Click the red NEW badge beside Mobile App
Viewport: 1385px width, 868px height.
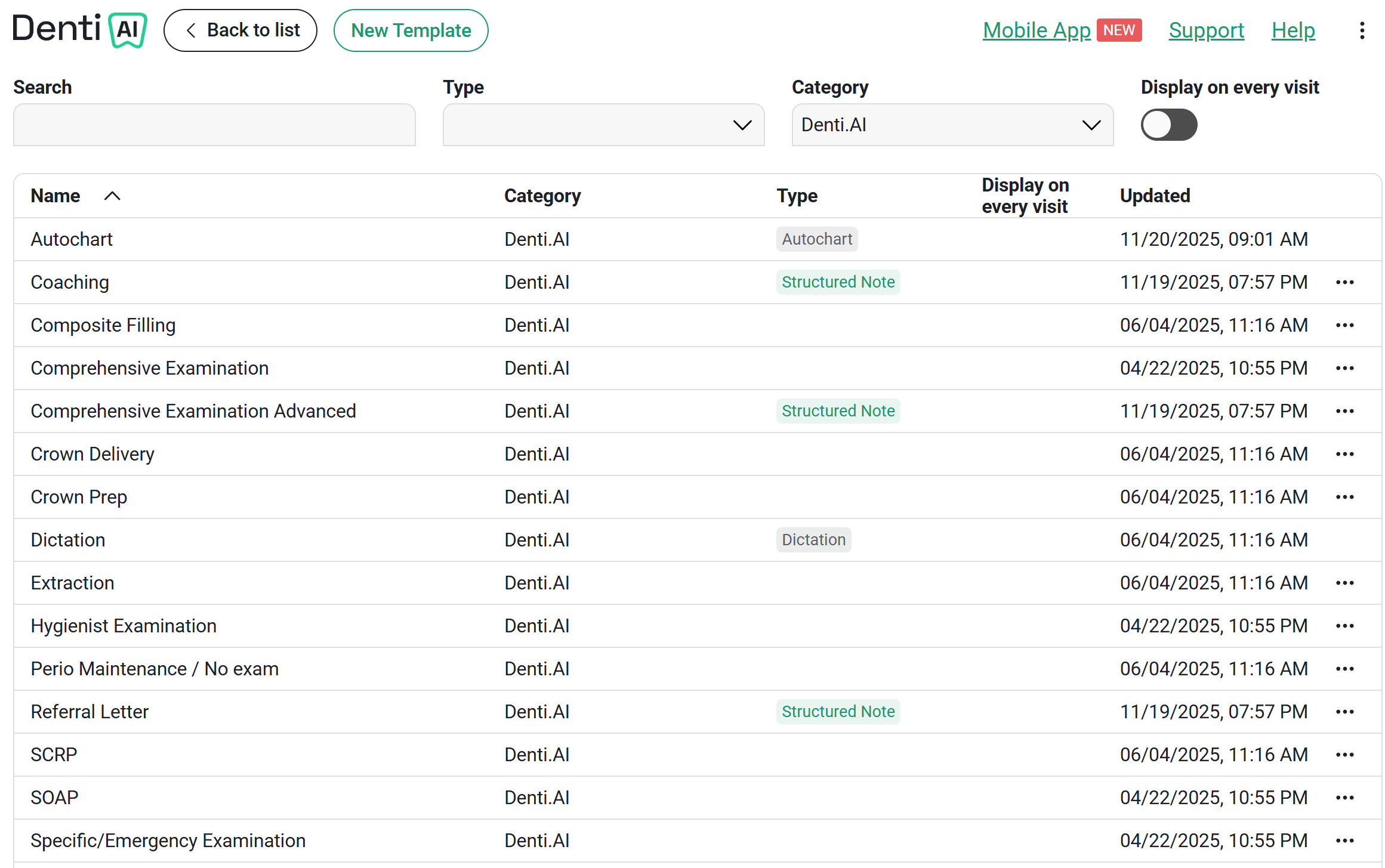[x=1119, y=30]
